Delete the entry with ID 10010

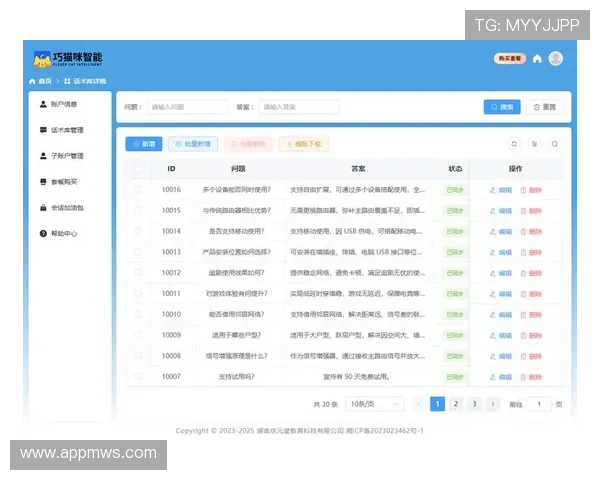(532, 315)
